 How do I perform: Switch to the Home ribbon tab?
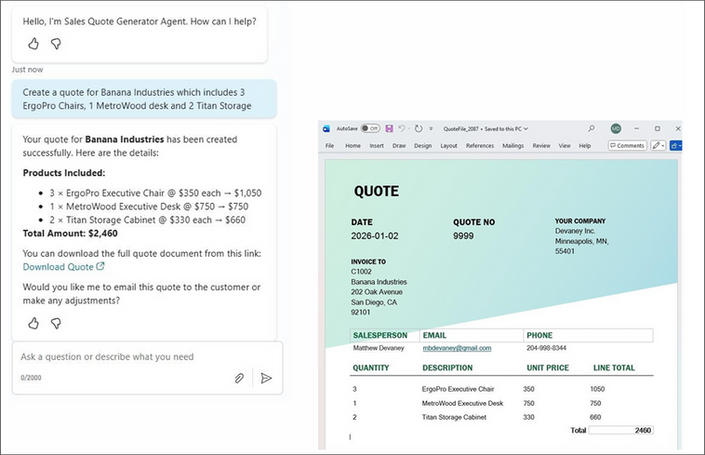[353, 146]
